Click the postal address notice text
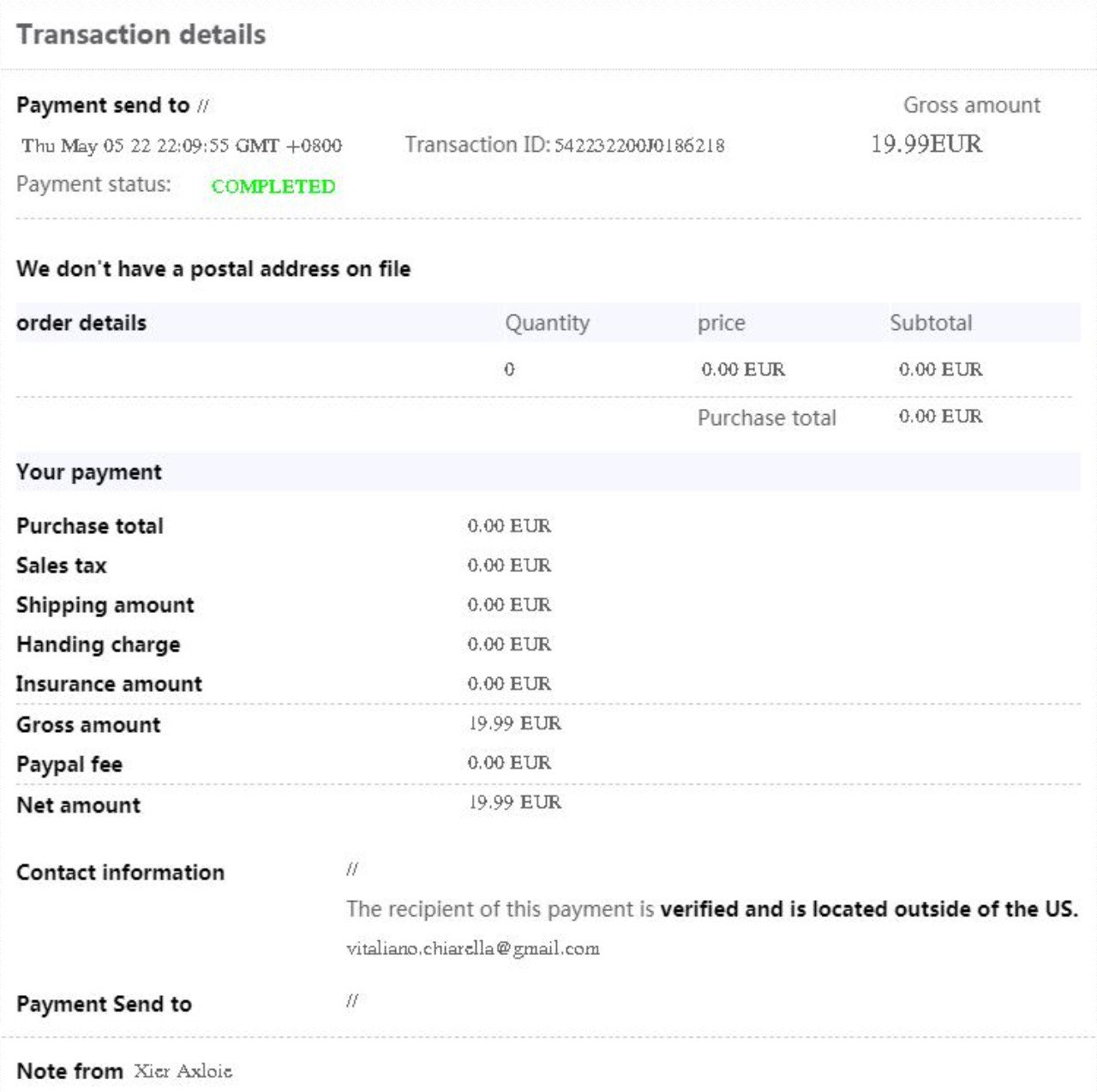The height and width of the screenshot is (1092, 1097). 213,269
